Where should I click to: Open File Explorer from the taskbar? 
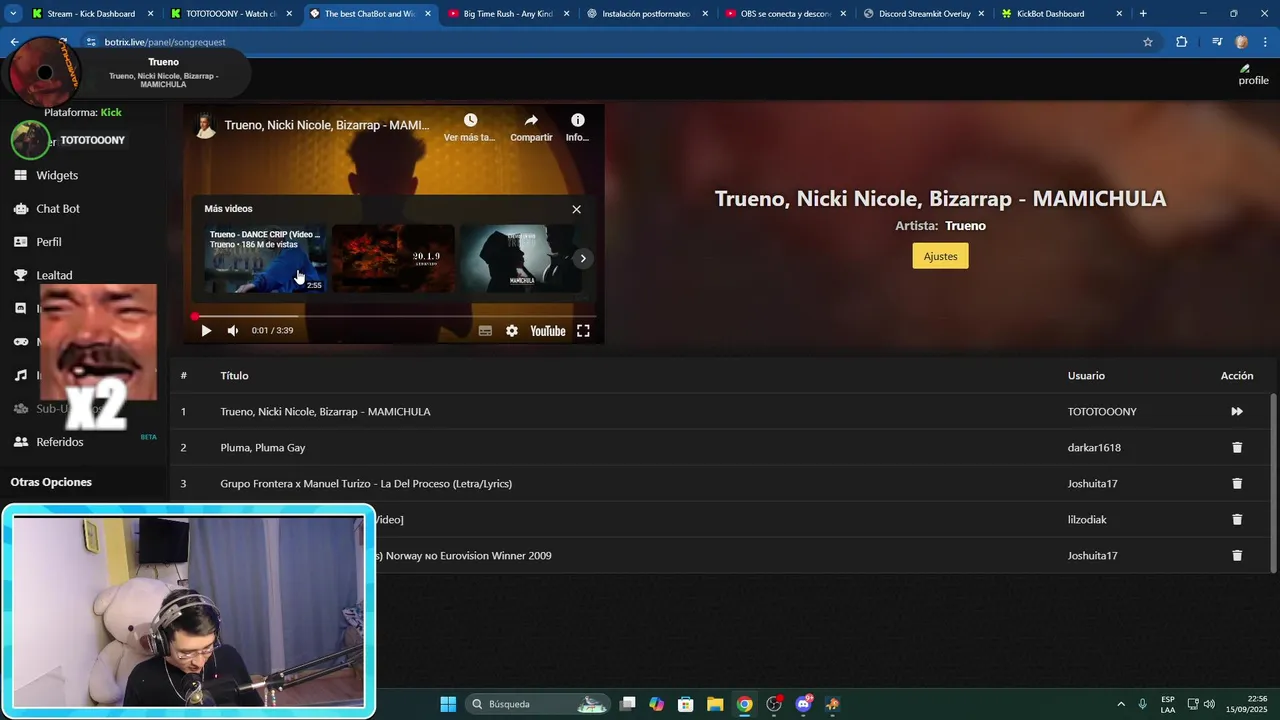point(715,704)
